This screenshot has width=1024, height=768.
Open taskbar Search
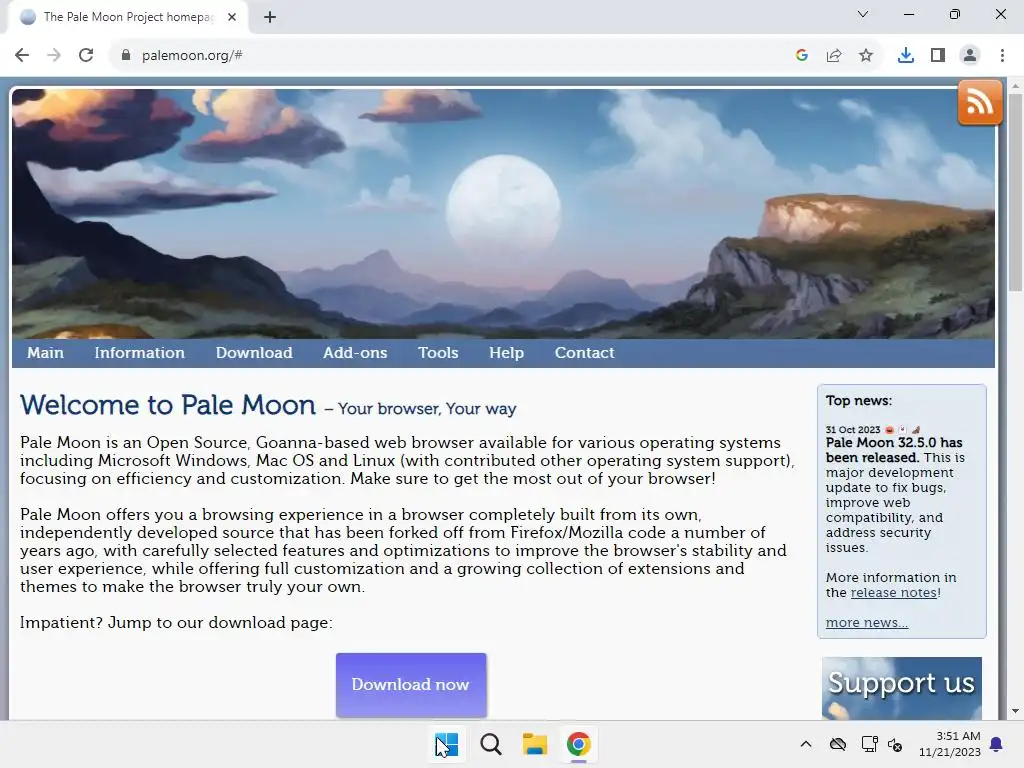(x=490, y=744)
